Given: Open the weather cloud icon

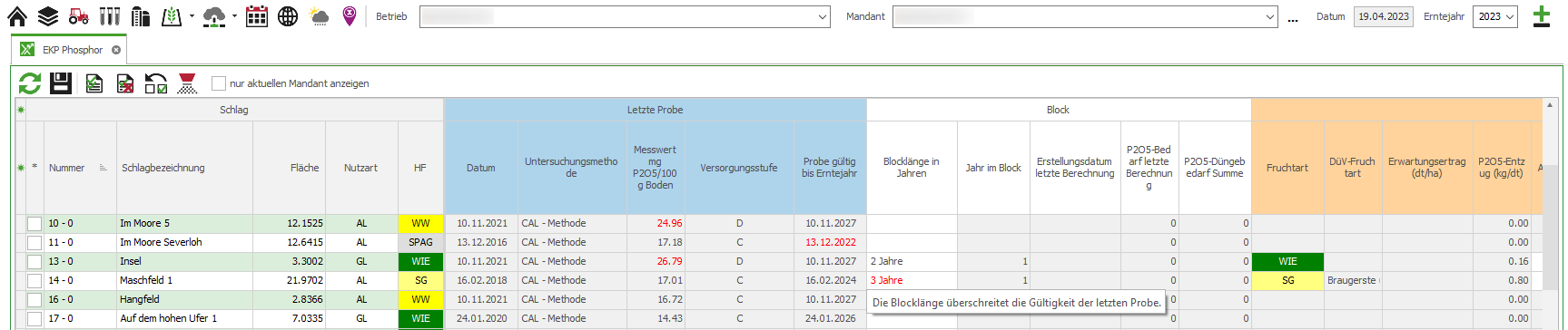Looking at the screenshot, I should (x=319, y=16).
